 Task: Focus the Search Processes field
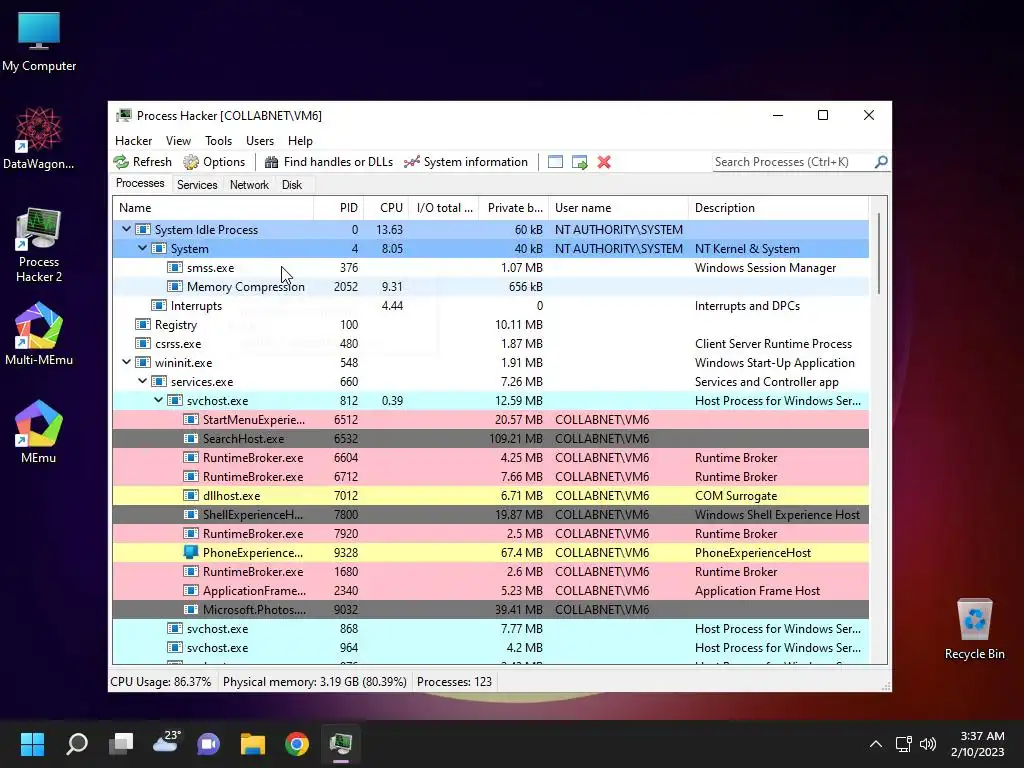tap(793, 161)
